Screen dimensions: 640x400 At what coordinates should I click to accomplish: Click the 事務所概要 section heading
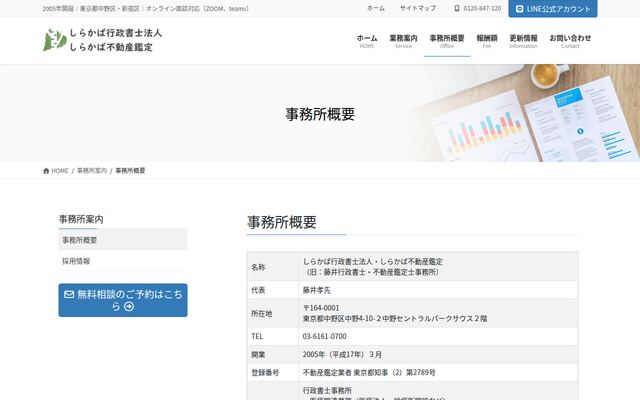pos(282,222)
